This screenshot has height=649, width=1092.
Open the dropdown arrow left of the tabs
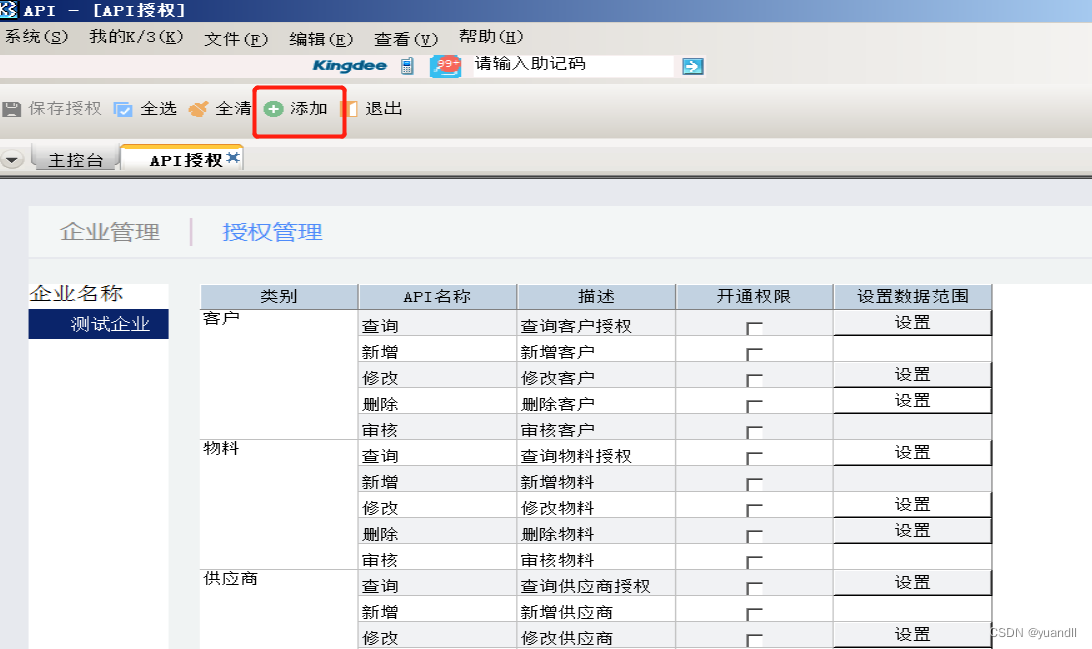[12, 157]
